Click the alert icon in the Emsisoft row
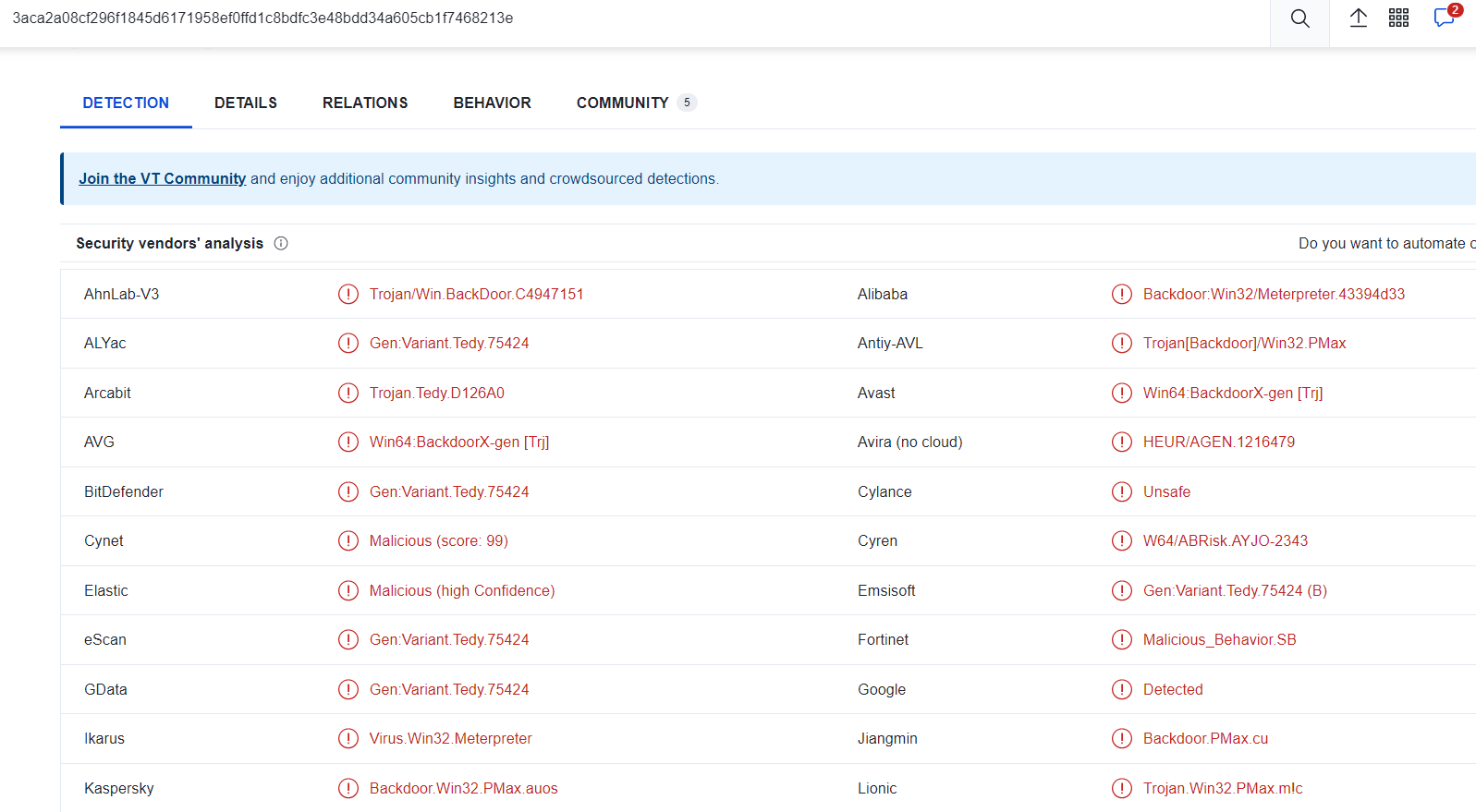1476x812 pixels. pyautogui.click(x=1122, y=590)
